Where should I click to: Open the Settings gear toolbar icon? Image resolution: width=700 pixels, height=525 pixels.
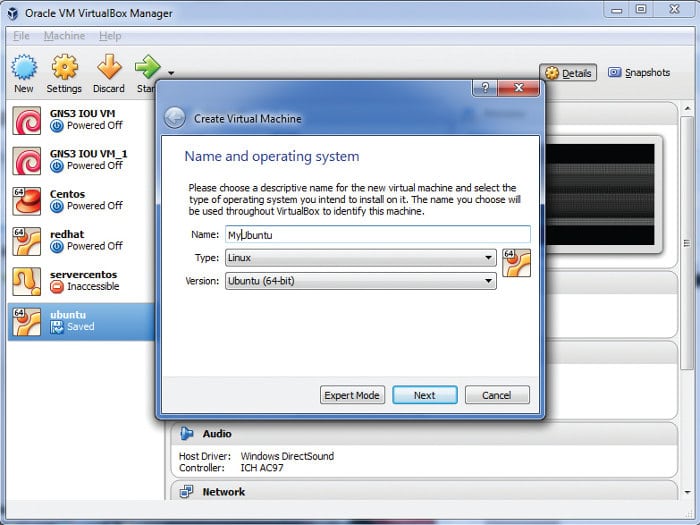coord(64,67)
